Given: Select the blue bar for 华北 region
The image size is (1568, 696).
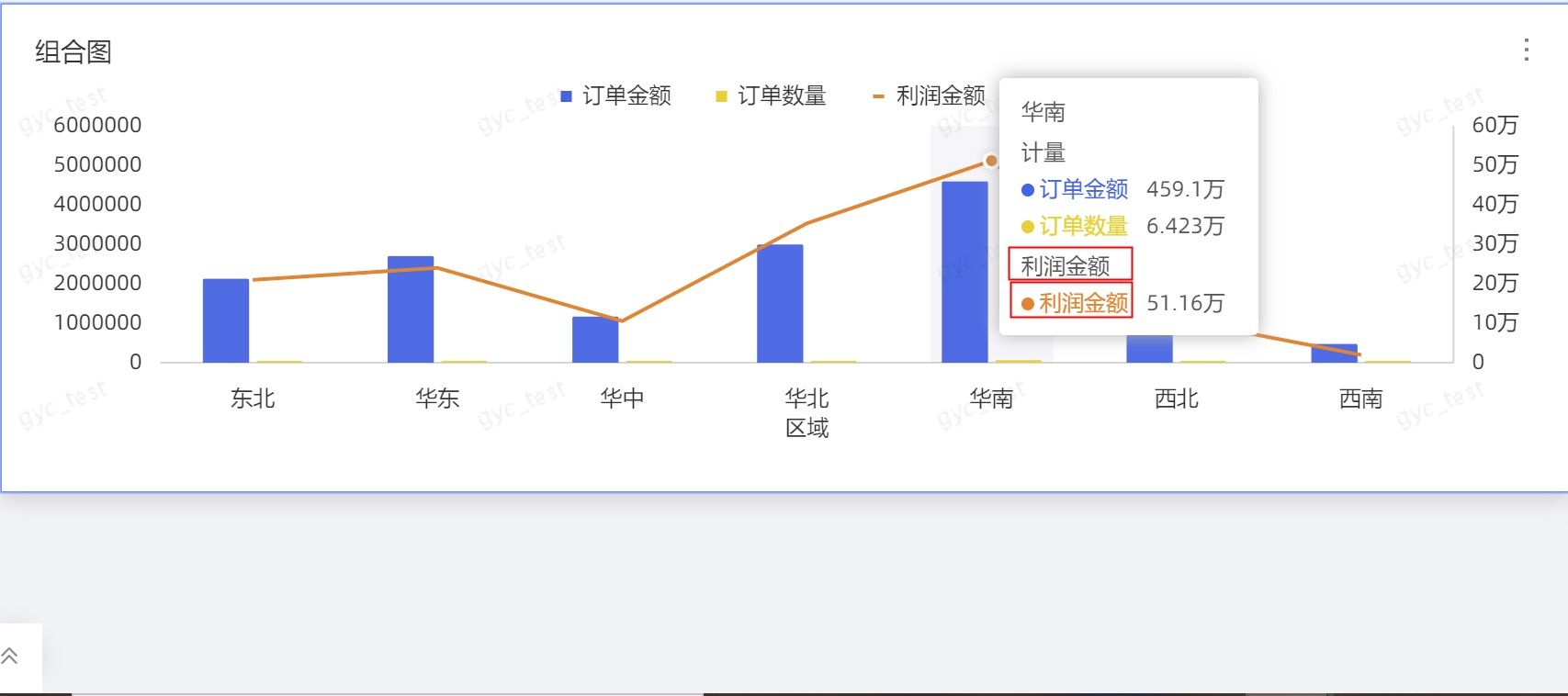Looking at the screenshot, I should [780, 303].
